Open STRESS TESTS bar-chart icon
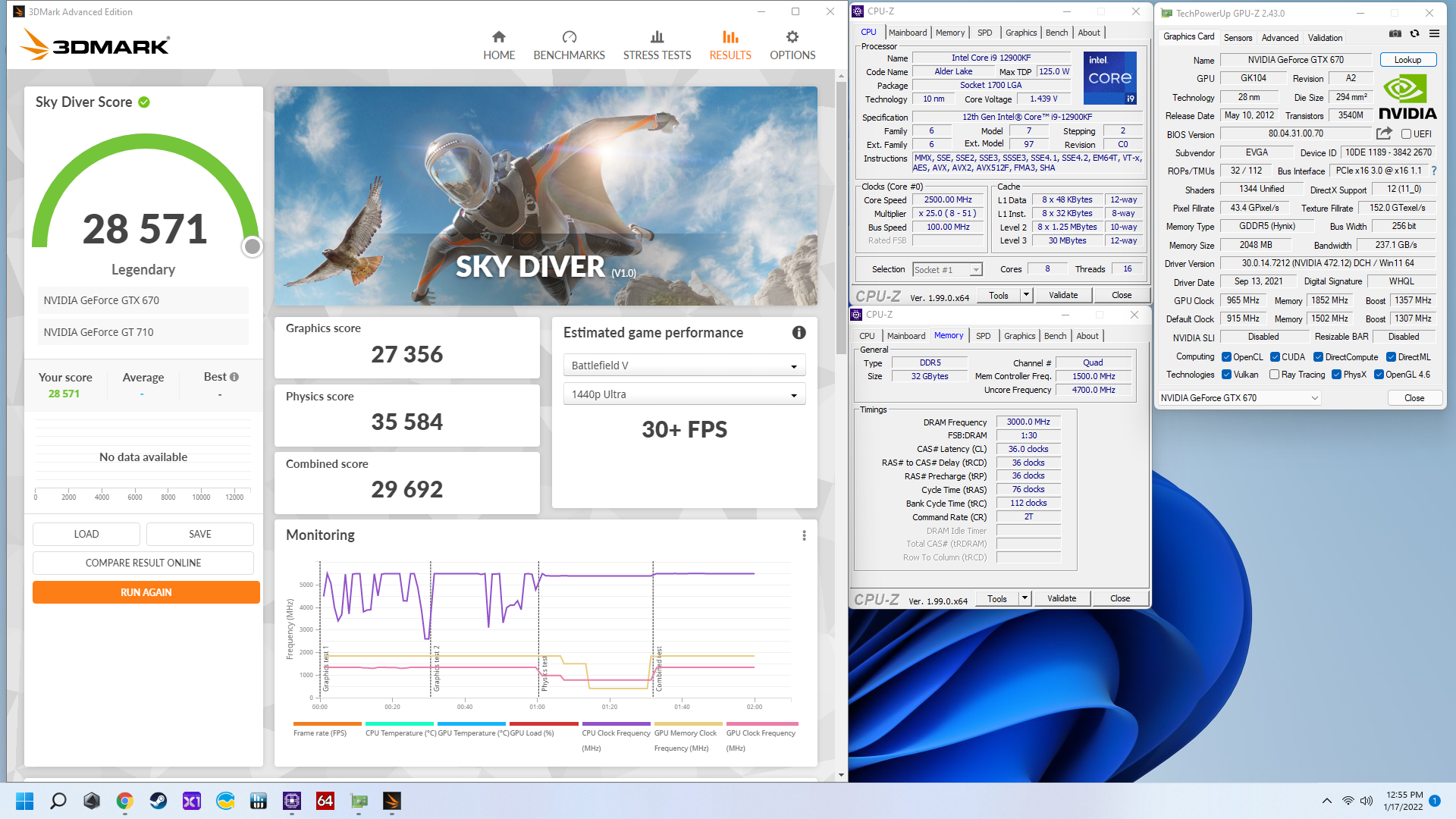This screenshot has height=819, width=1456. click(657, 36)
